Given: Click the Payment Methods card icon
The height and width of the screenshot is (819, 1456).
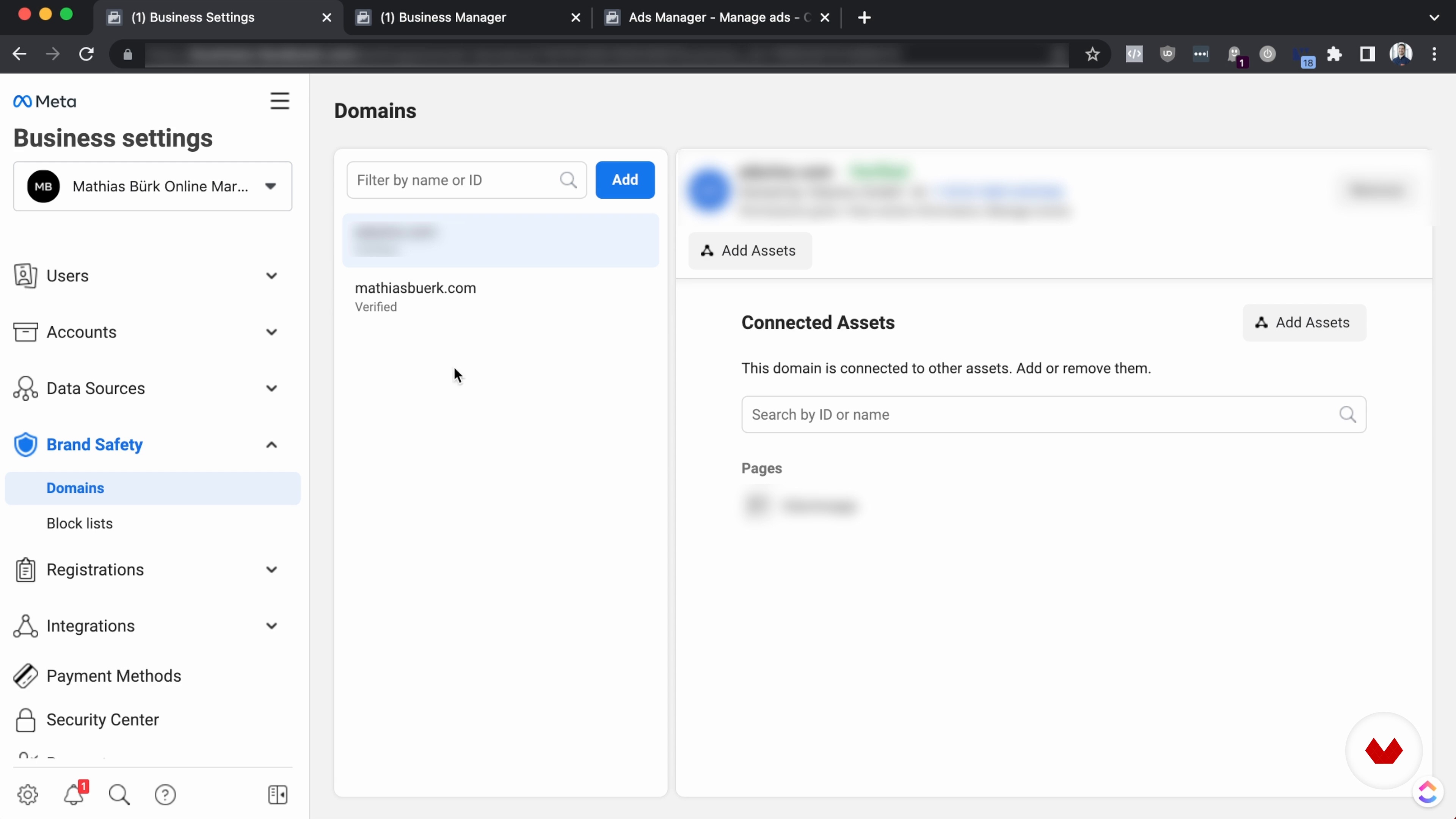Looking at the screenshot, I should point(25,676).
